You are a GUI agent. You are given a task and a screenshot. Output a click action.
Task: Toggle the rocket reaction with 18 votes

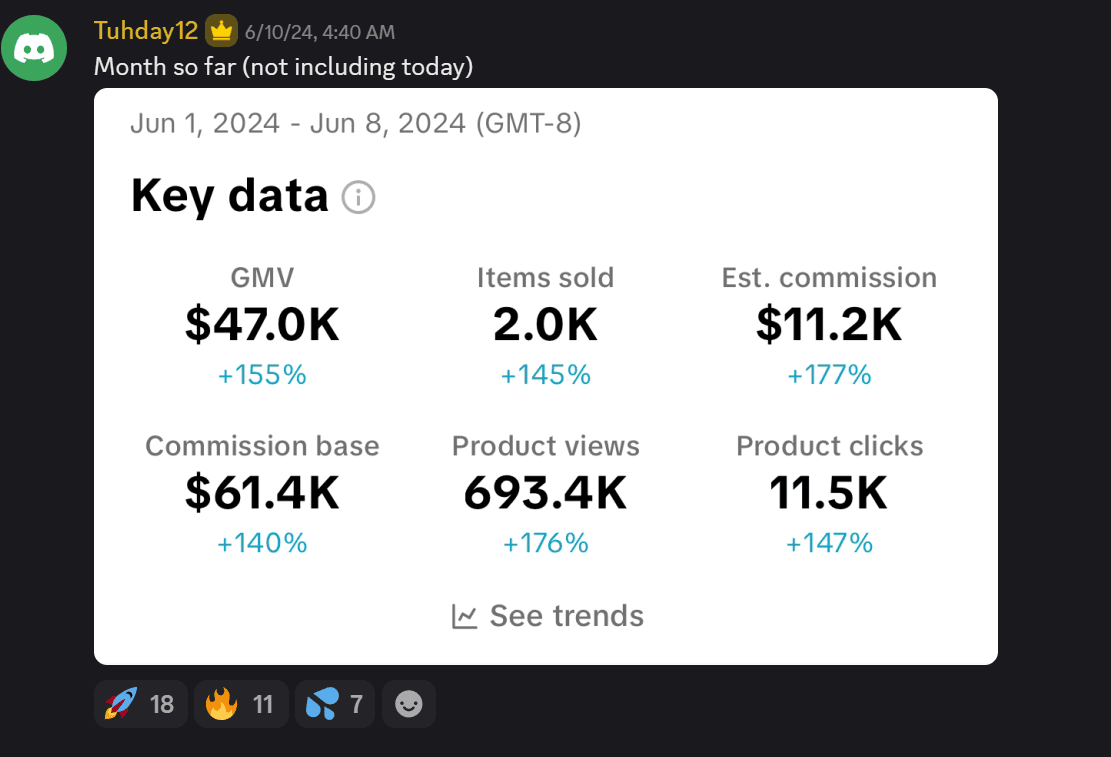tap(140, 705)
